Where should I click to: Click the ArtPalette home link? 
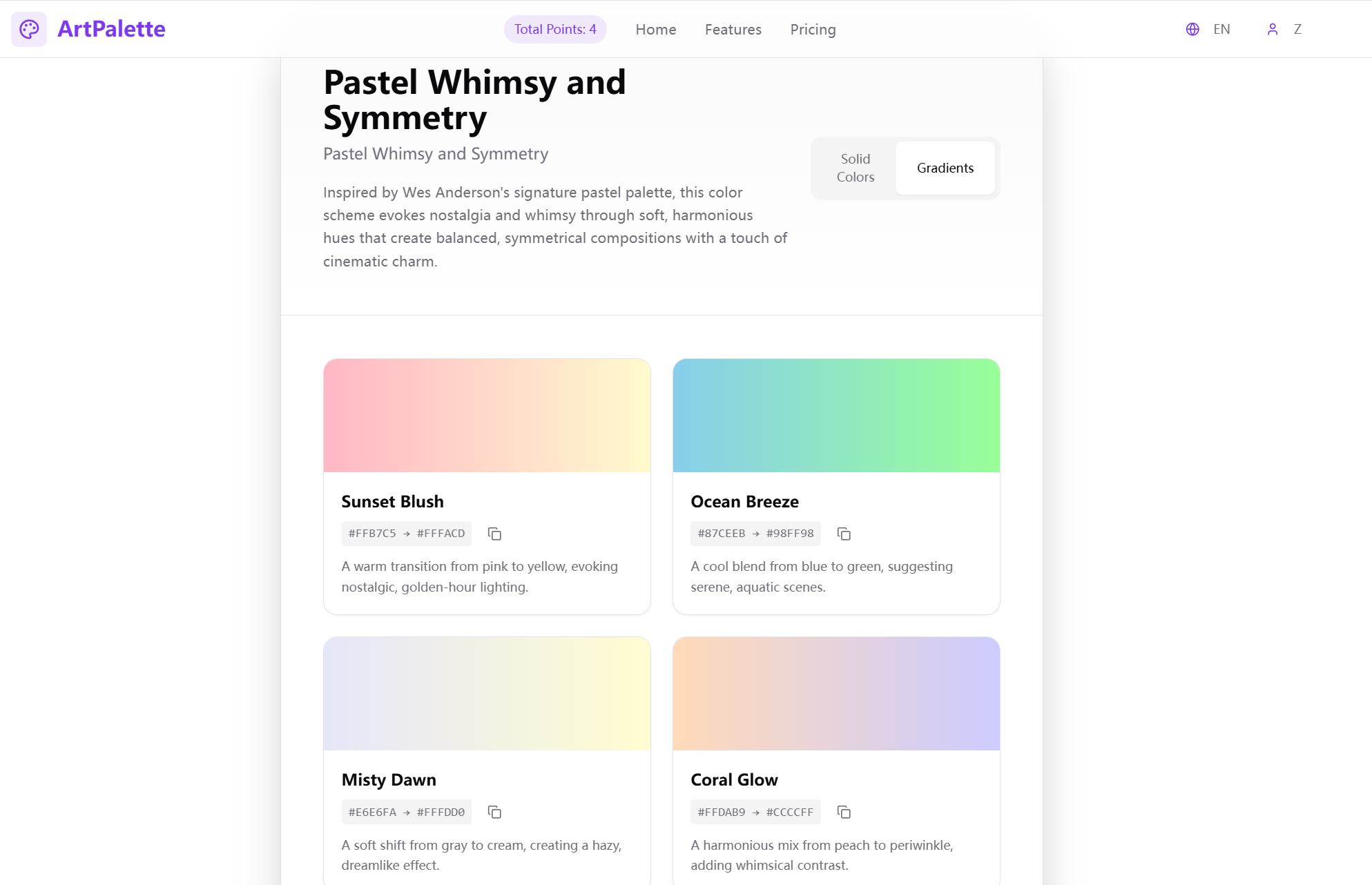[111, 29]
